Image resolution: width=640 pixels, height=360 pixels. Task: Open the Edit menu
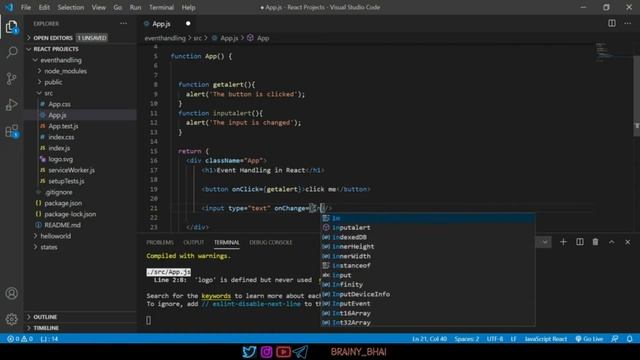[x=44, y=7]
